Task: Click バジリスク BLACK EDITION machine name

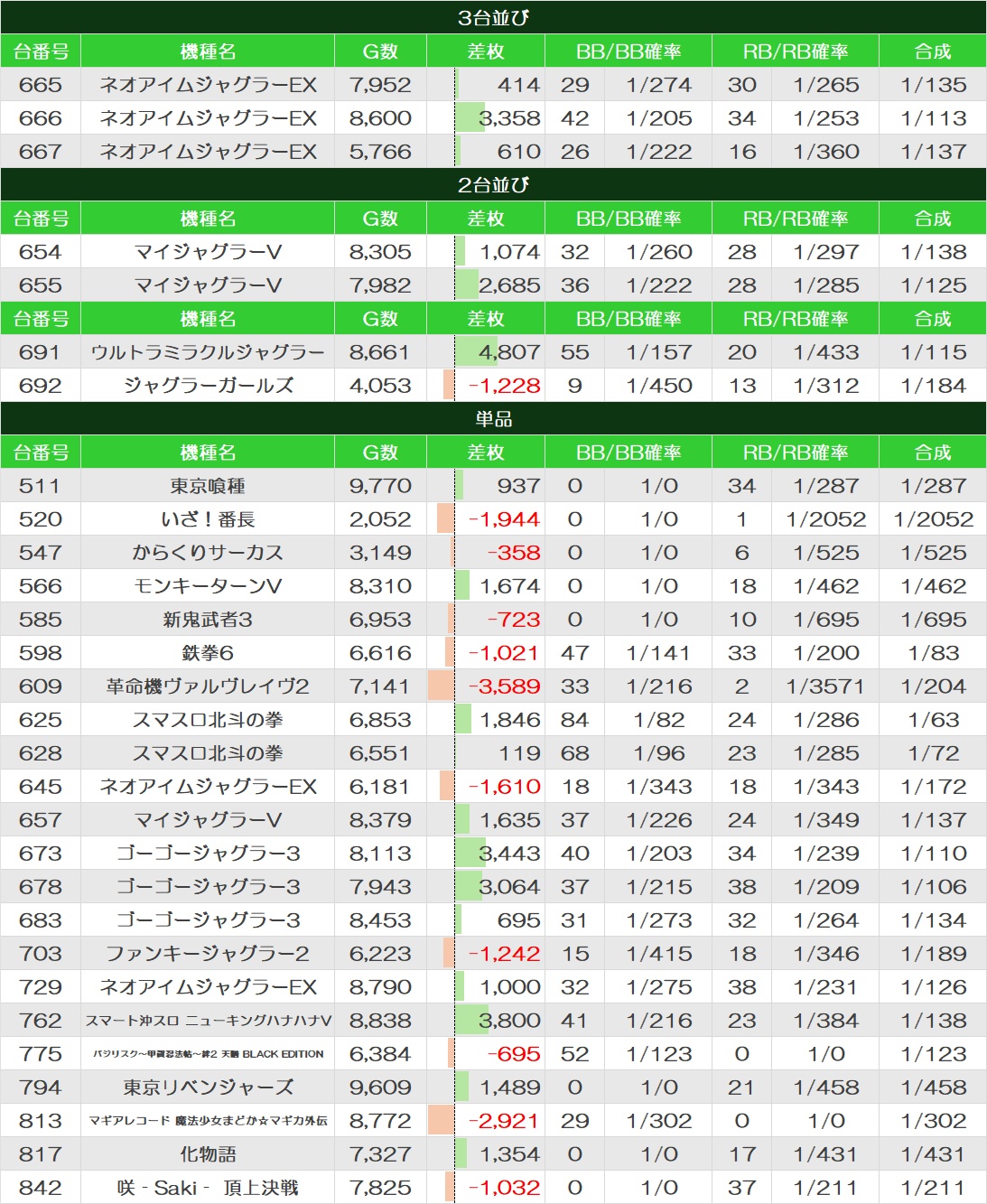Action: [x=208, y=1054]
